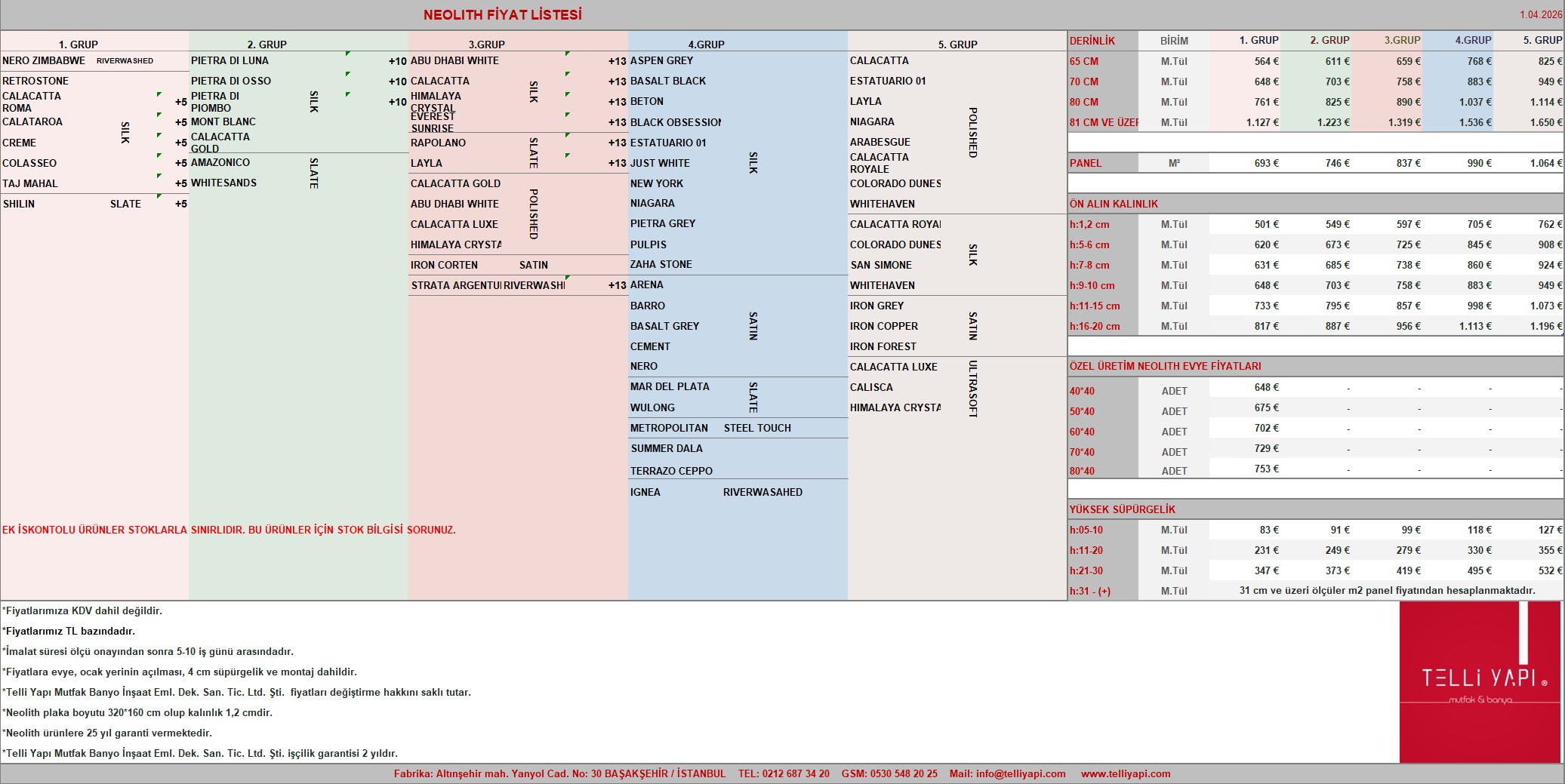This screenshot has height=784, width=1565.
Task: Select the BARRO cell
Action: coord(648,306)
